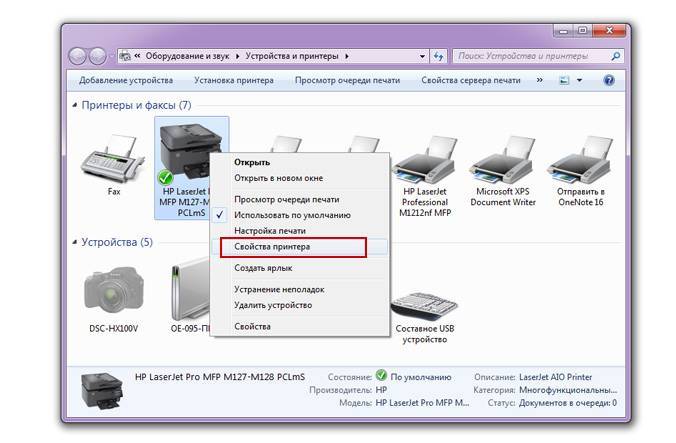Select the Отправить в OneNote 16 printer
The width and height of the screenshot is (676, 443).
tap(580, 159)
